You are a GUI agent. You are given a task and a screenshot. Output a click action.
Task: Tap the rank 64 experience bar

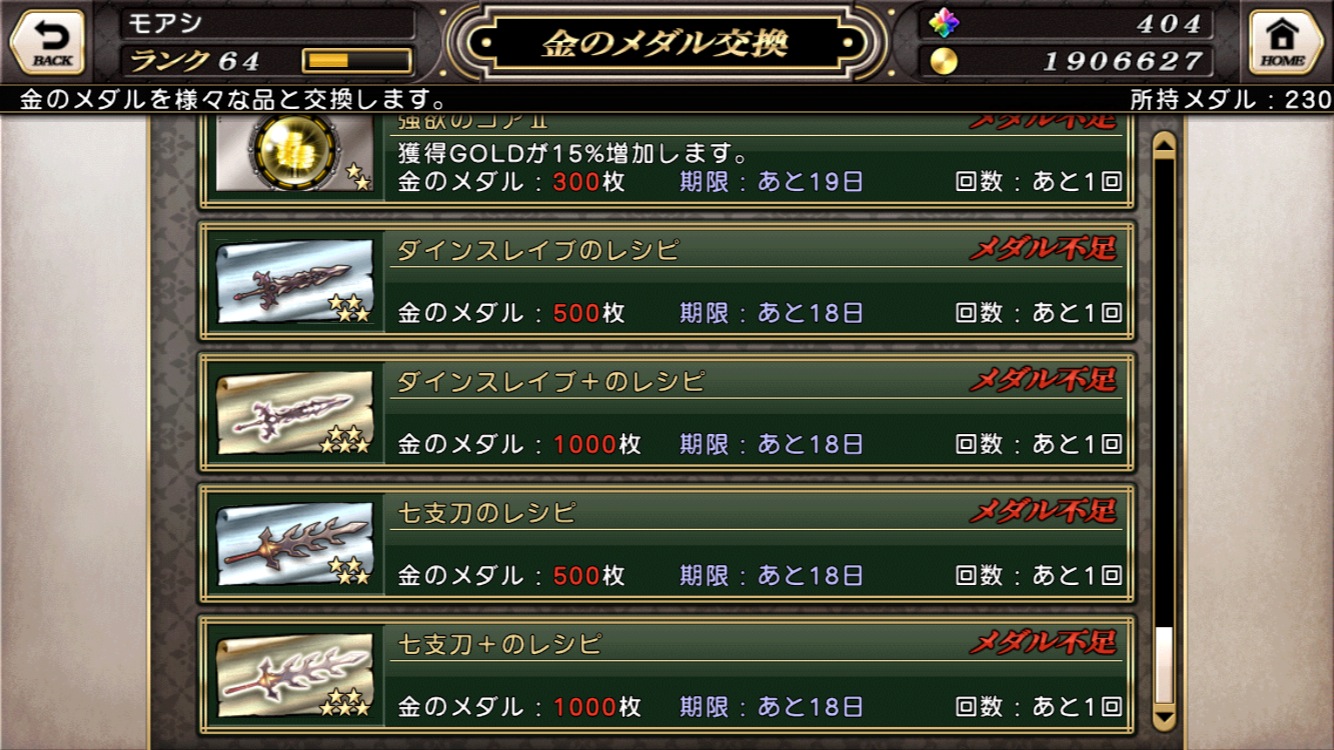pos(357,61)
